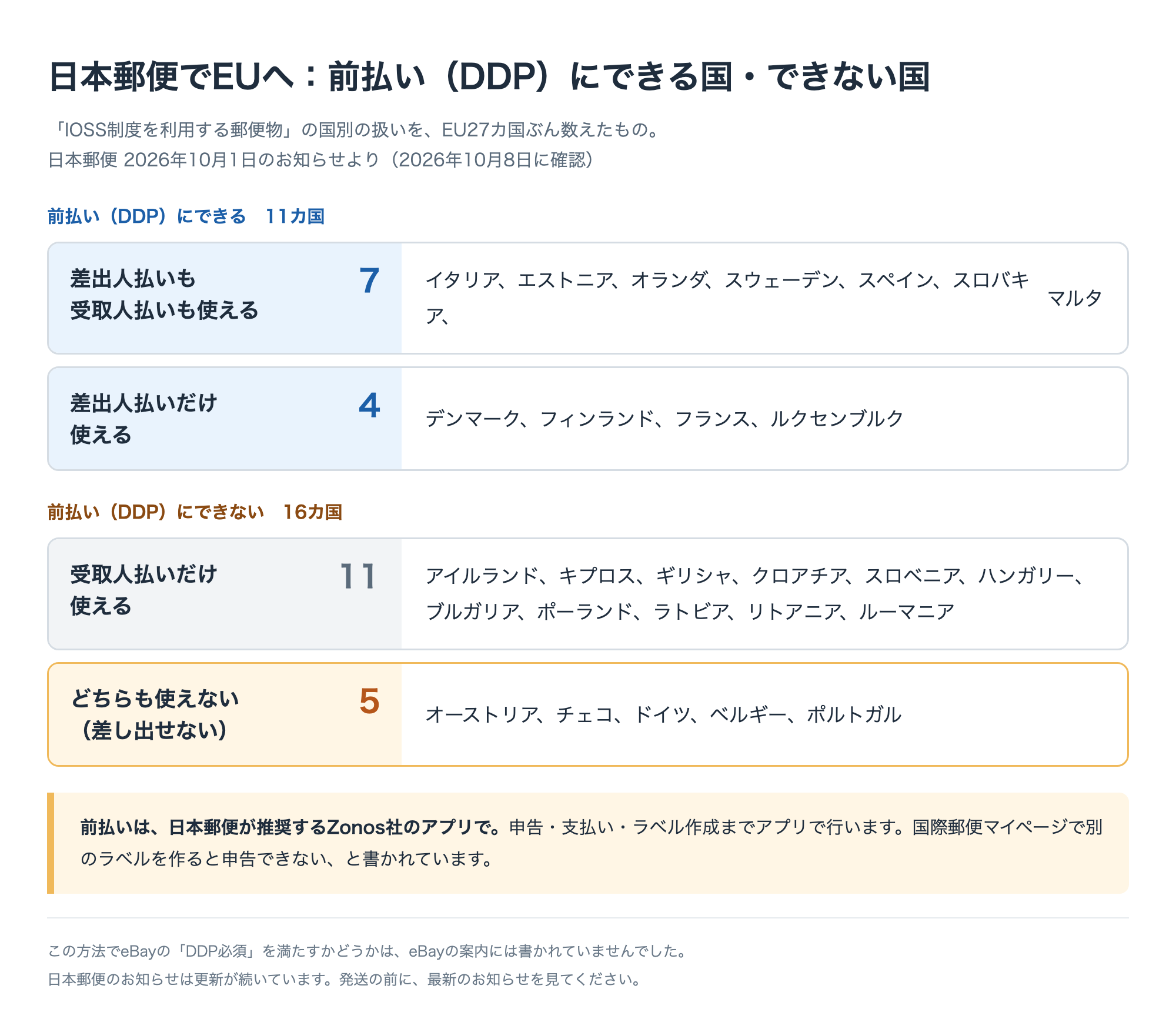
Task: Click the footnote 日本郵便のお知らせは更新が続いています
Action: (345, 979)
